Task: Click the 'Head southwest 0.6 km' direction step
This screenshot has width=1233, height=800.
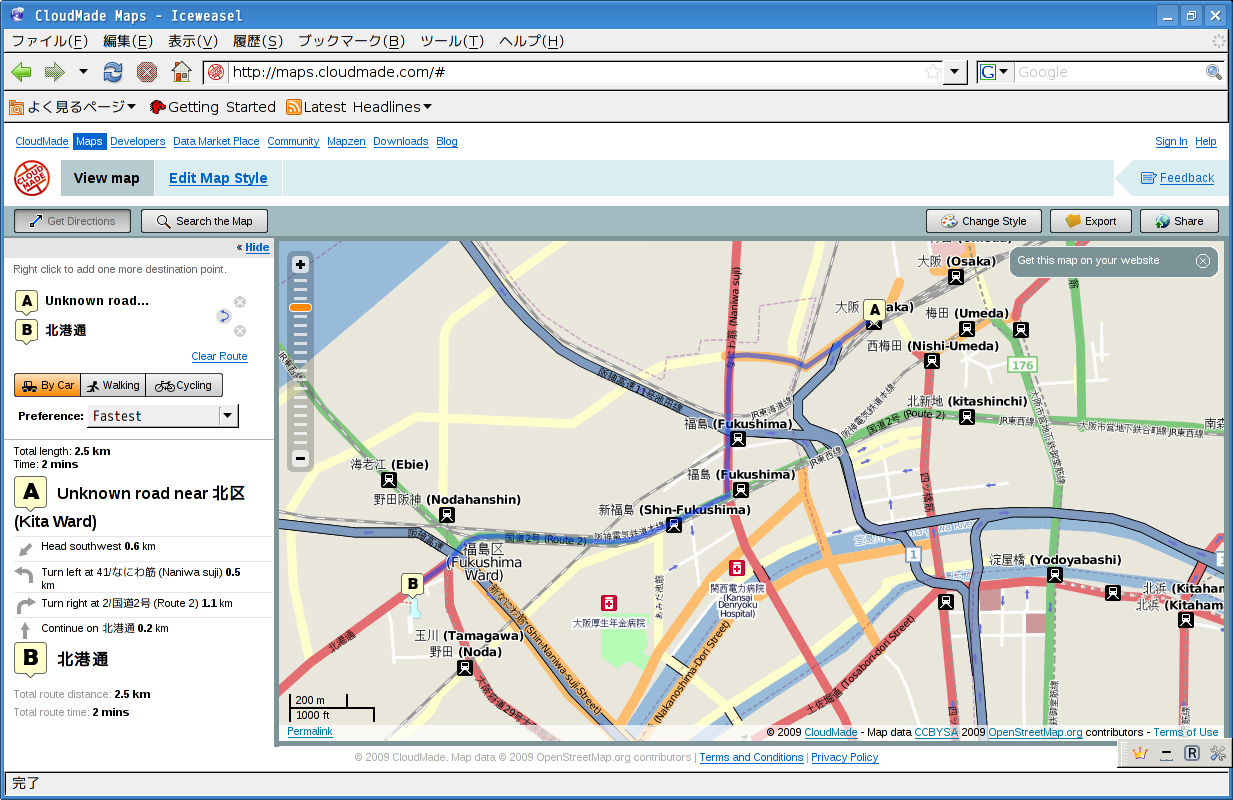Action: click(99, 547)
